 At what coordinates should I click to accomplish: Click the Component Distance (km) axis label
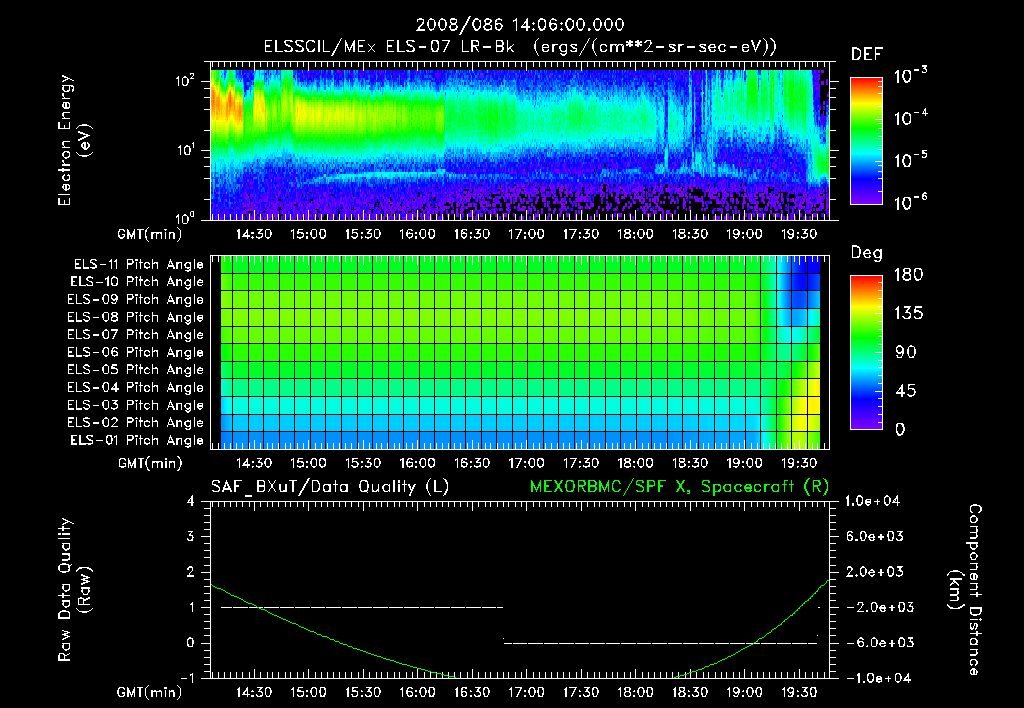tap(965, 590)
